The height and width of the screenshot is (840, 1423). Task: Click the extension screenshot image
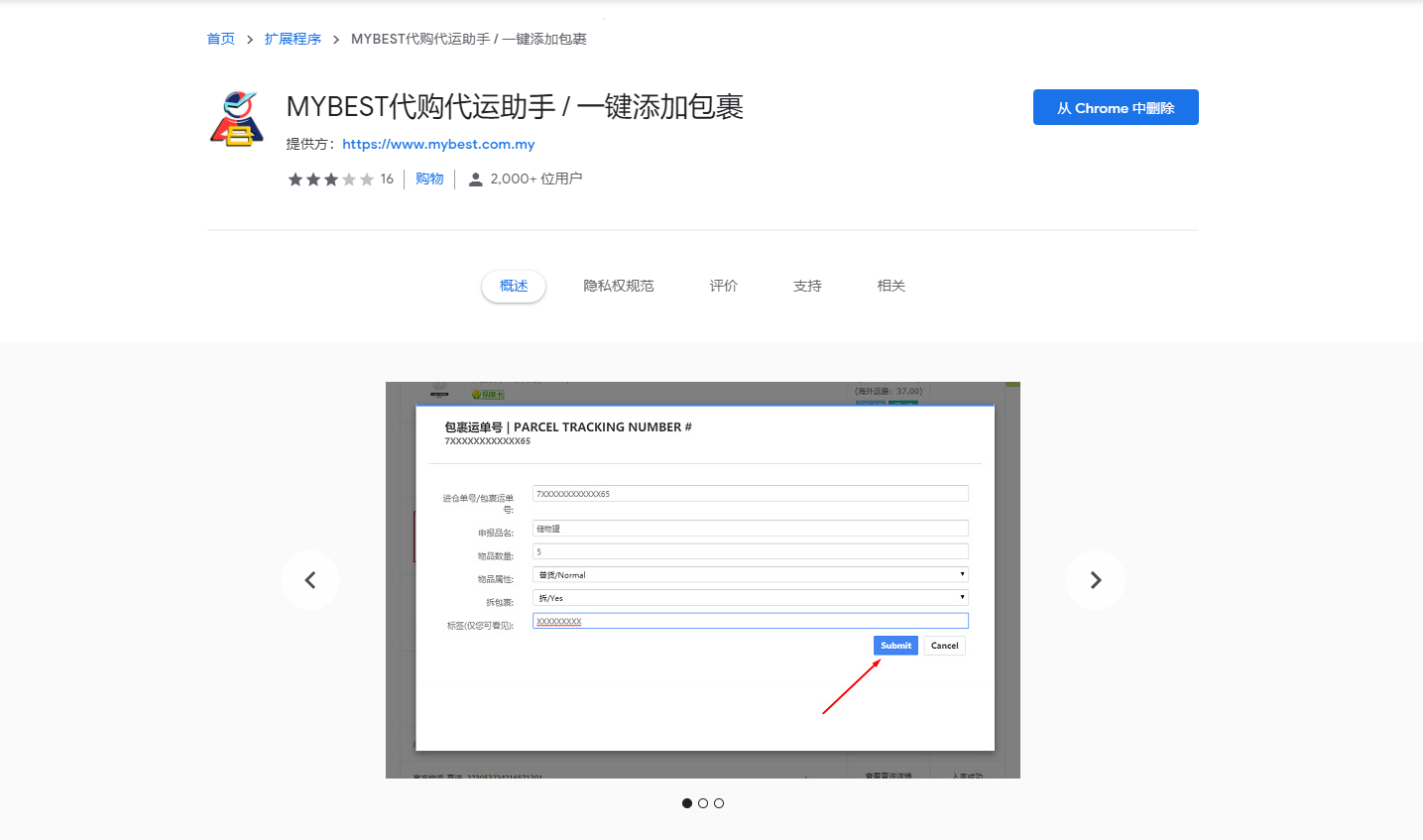coord(703,580)
